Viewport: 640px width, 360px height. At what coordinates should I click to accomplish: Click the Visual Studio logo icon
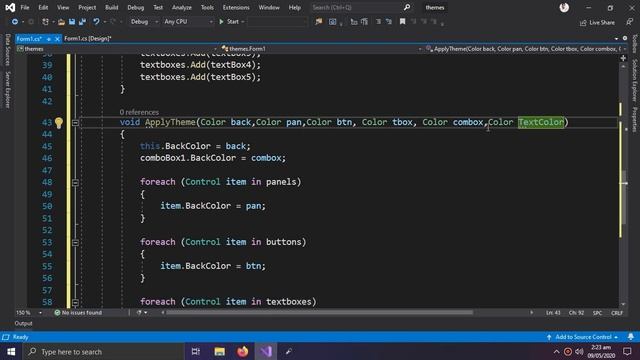(x=10, y=7)
